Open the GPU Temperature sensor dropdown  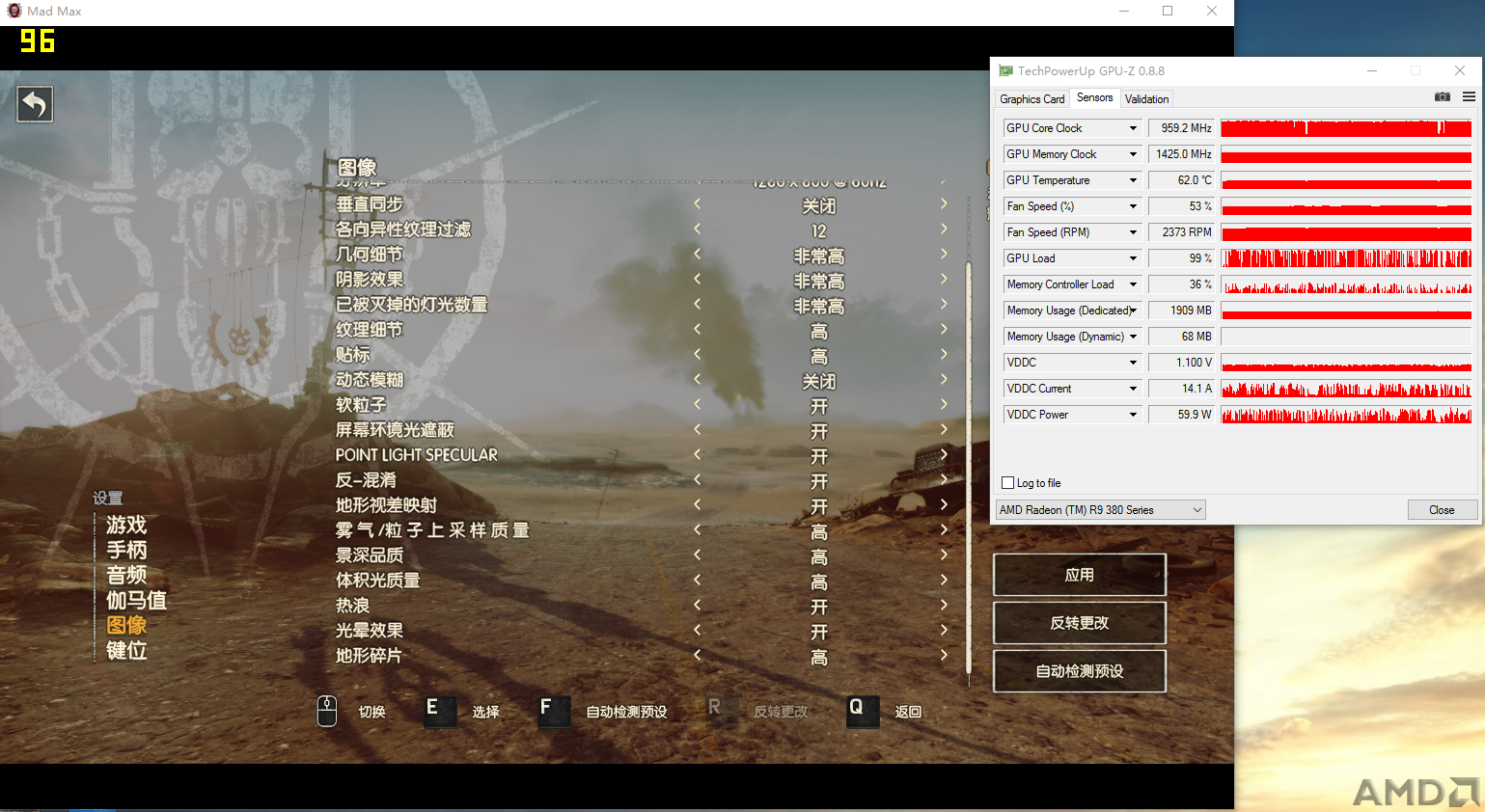click(x=1133, y=180)
